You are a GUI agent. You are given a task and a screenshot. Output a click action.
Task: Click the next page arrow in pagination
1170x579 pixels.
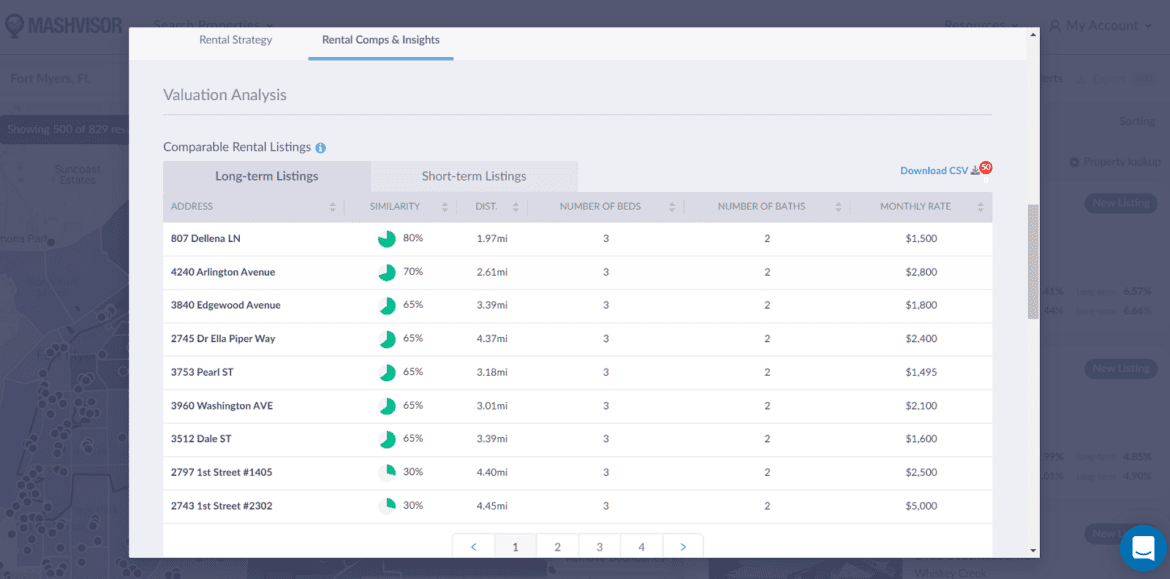tap(683, 546)
